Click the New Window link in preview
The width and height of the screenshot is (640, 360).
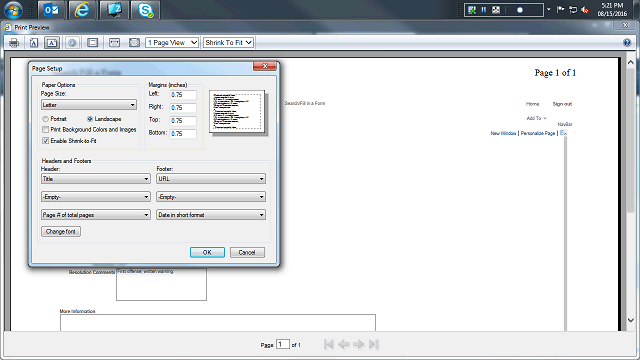coord(503,133)
